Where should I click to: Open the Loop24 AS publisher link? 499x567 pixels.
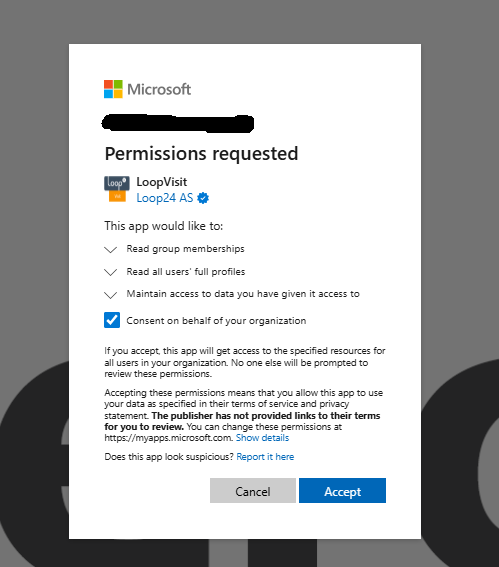click(x=165, y=198)
